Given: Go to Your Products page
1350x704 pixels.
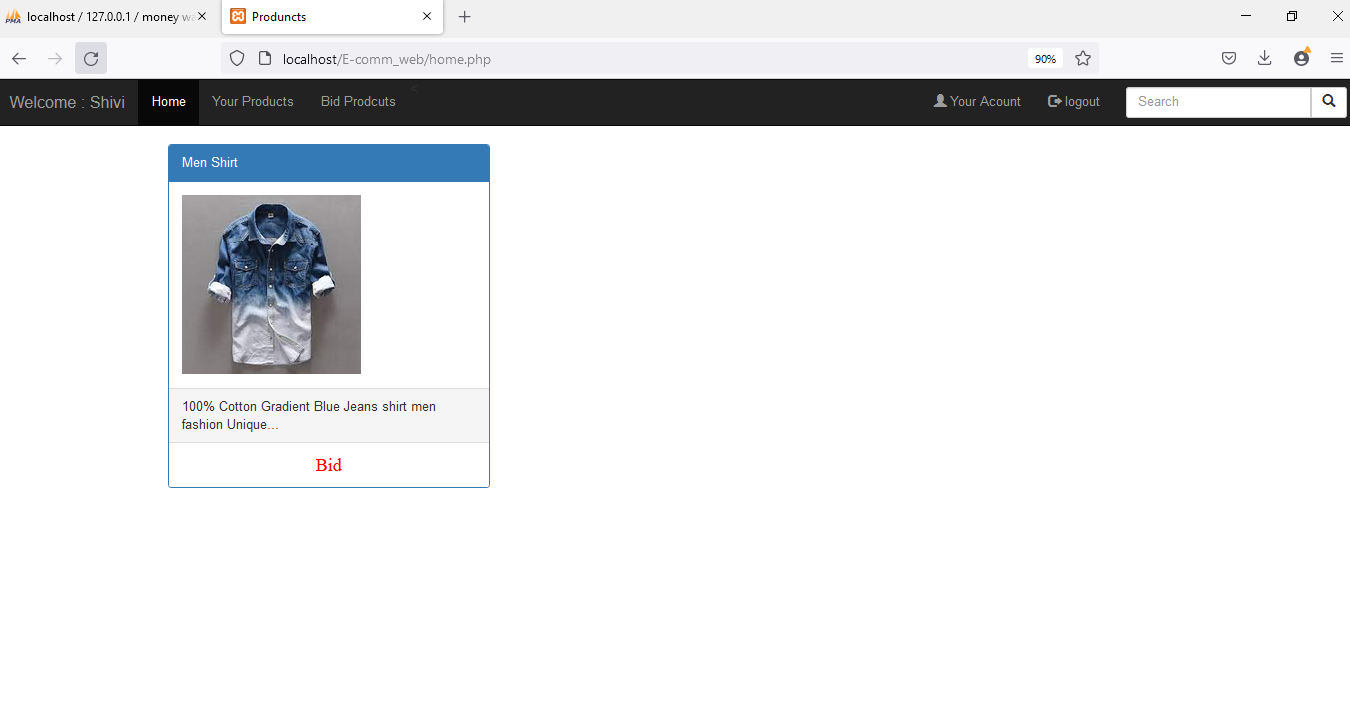Looking at the screenshot, I should 253,102.
